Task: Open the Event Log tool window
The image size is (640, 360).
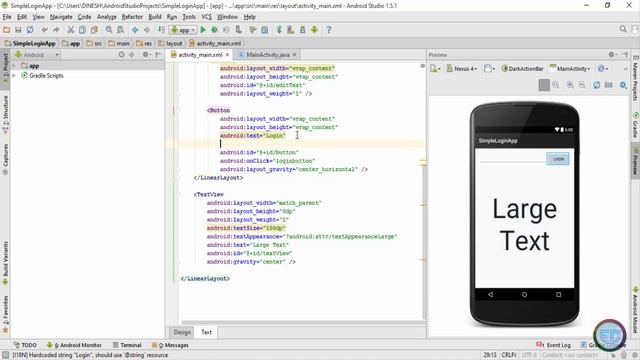Action: point(553,345)
